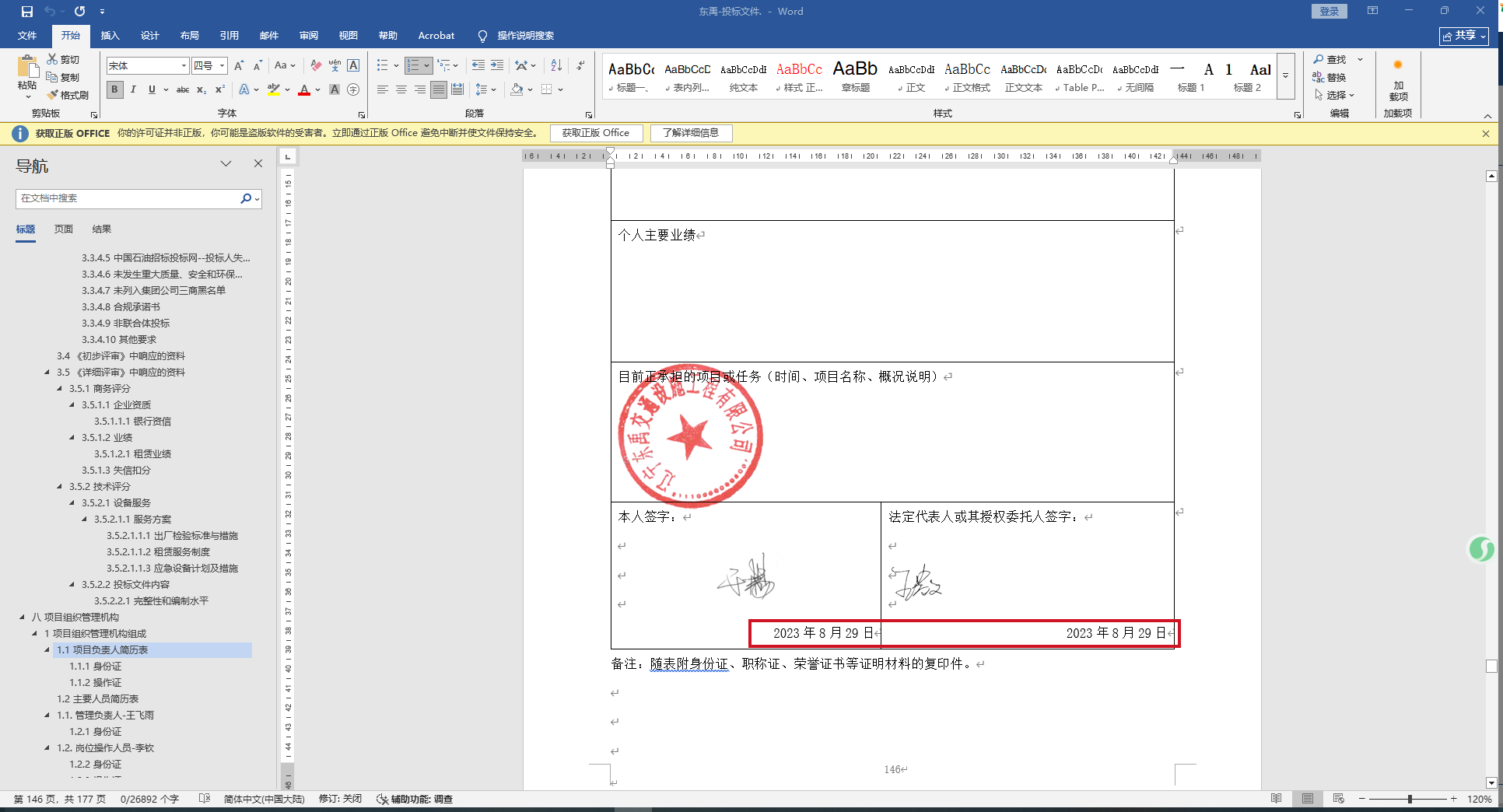Open the 文件 (File) menu
Viewport: 1503px width, 812px height.
(27, 36)
